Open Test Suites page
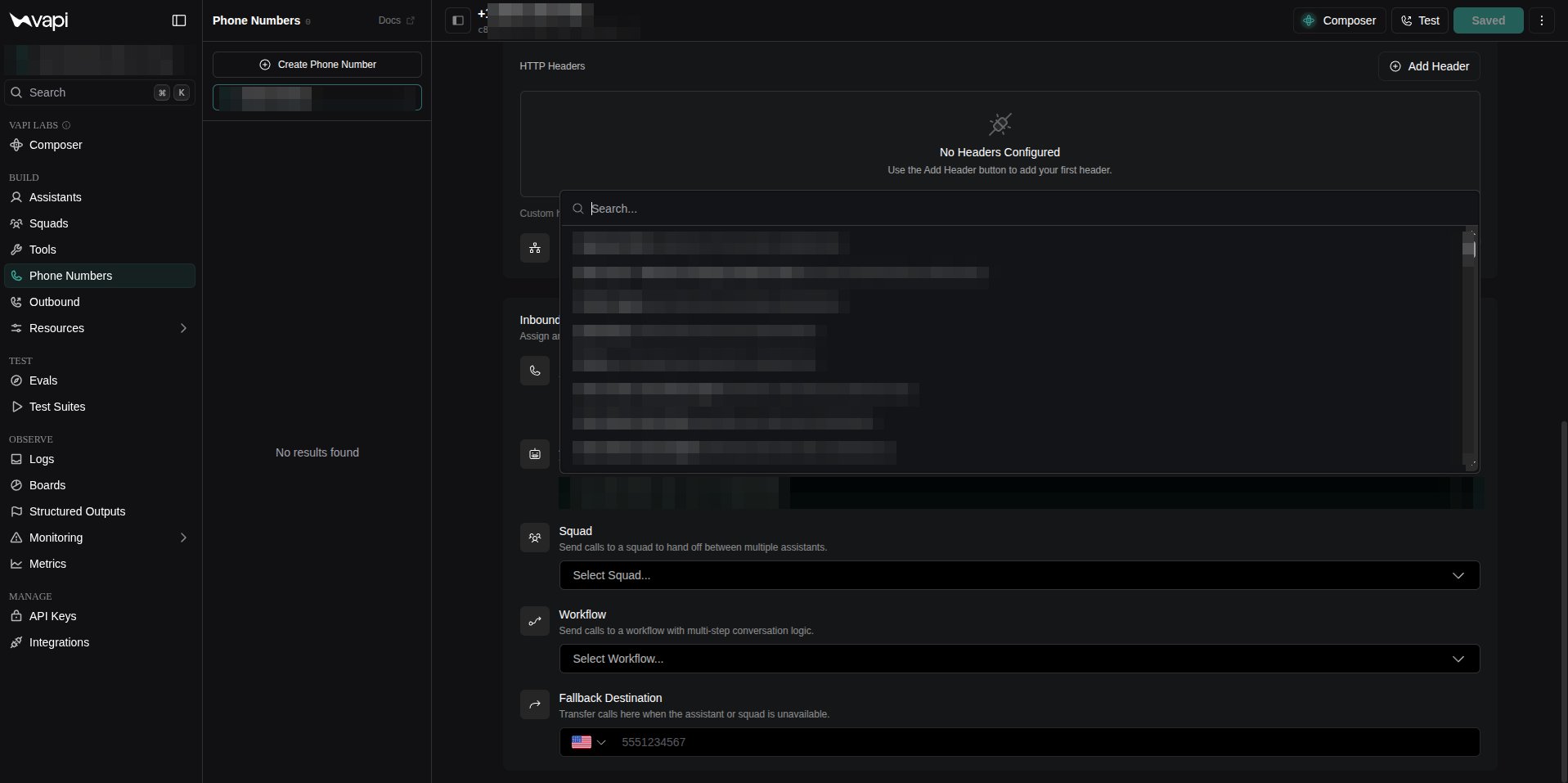Viewport: 1568px width, 783px height. 100,407
